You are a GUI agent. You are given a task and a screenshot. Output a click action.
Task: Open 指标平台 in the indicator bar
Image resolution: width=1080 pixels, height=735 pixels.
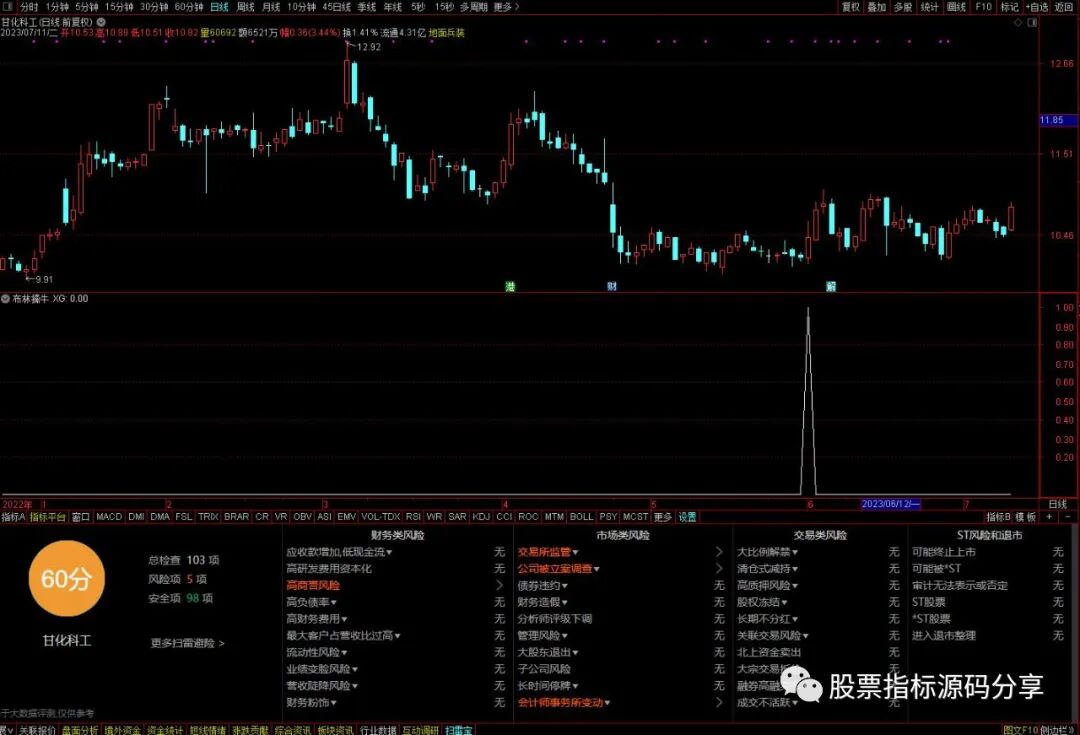click(x=48, y=517)
